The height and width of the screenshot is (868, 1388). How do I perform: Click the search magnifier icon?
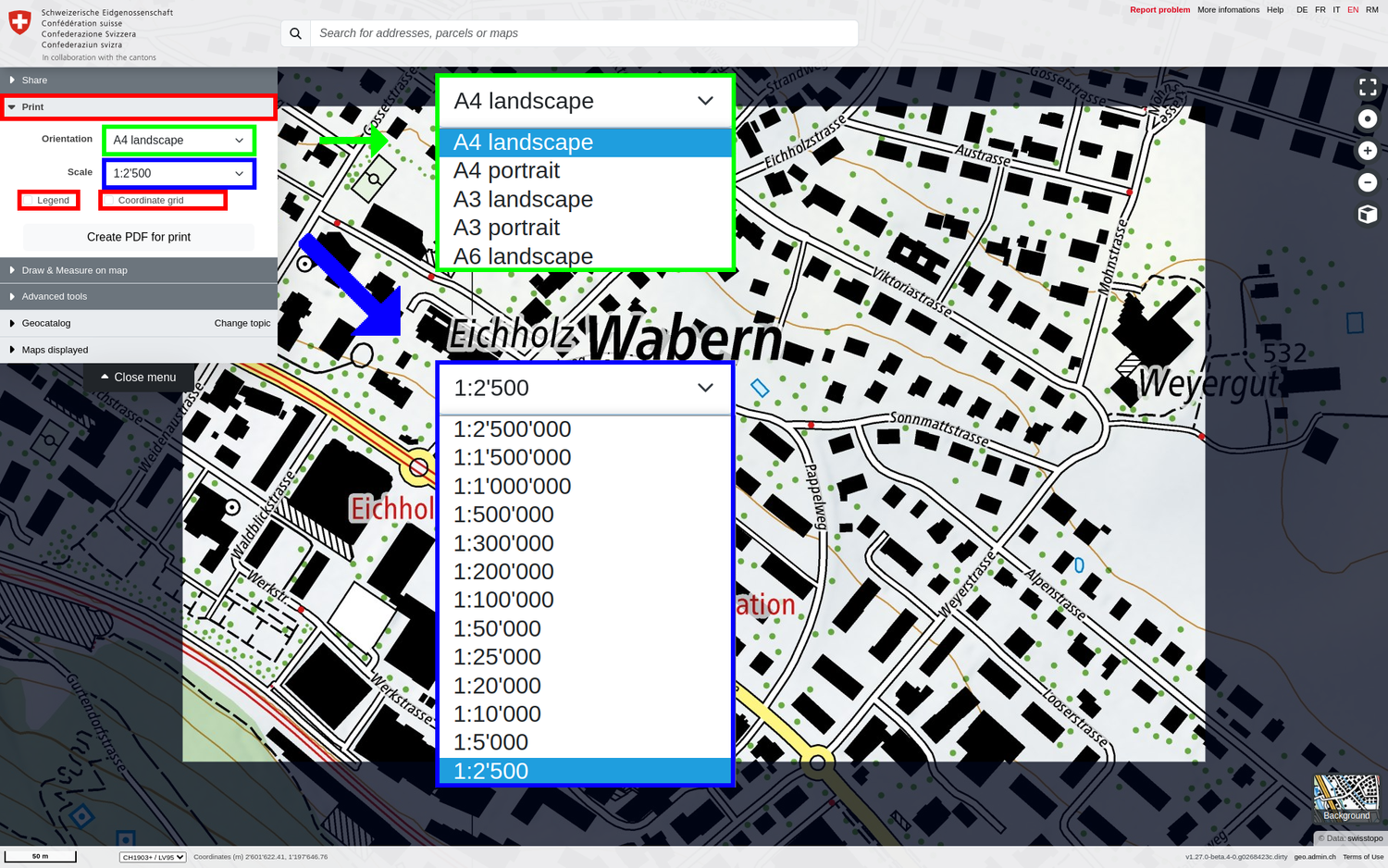(x=295, y=33)
